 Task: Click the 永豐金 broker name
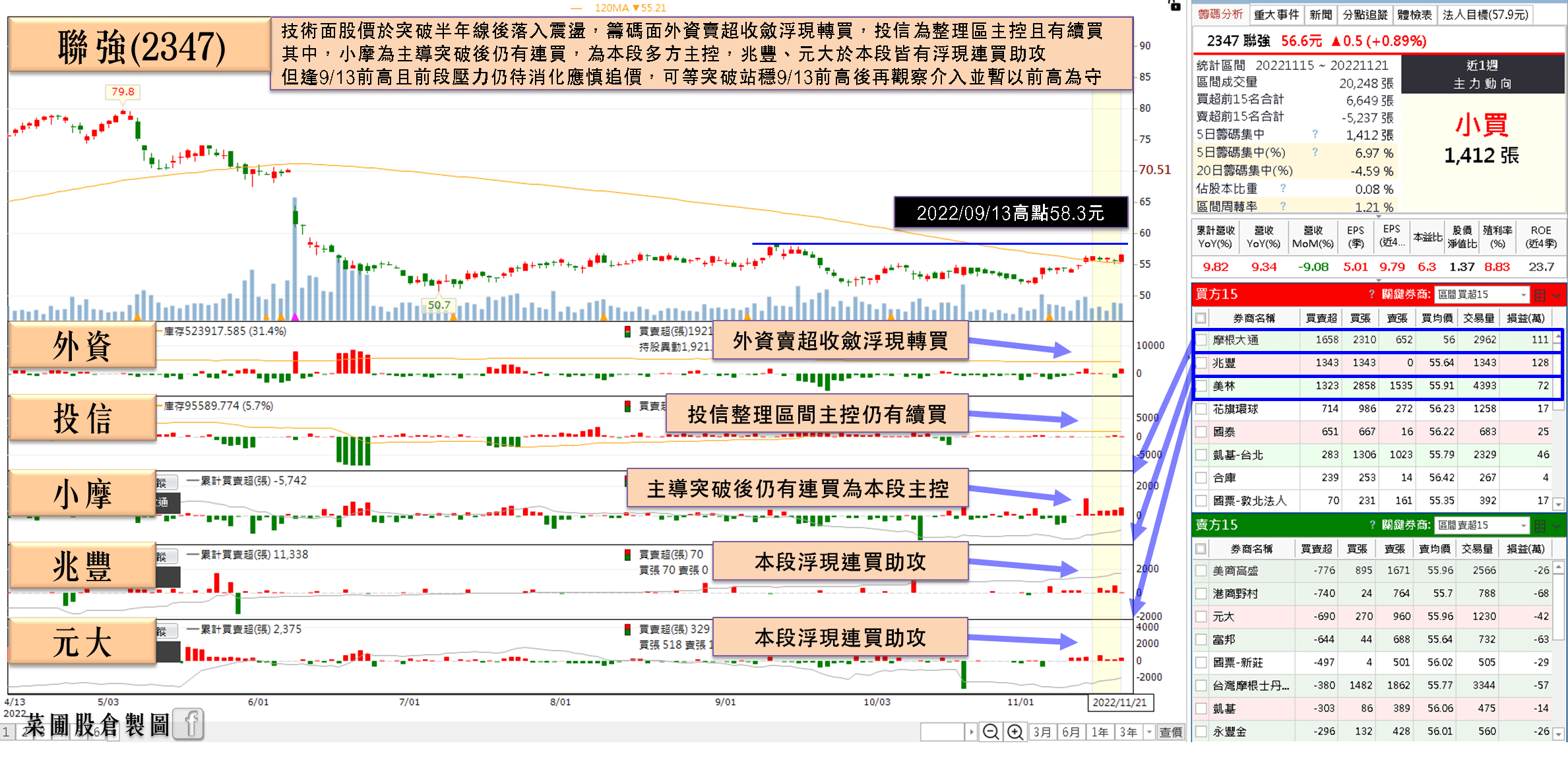pyautogui.click(x=1229, y=732)
